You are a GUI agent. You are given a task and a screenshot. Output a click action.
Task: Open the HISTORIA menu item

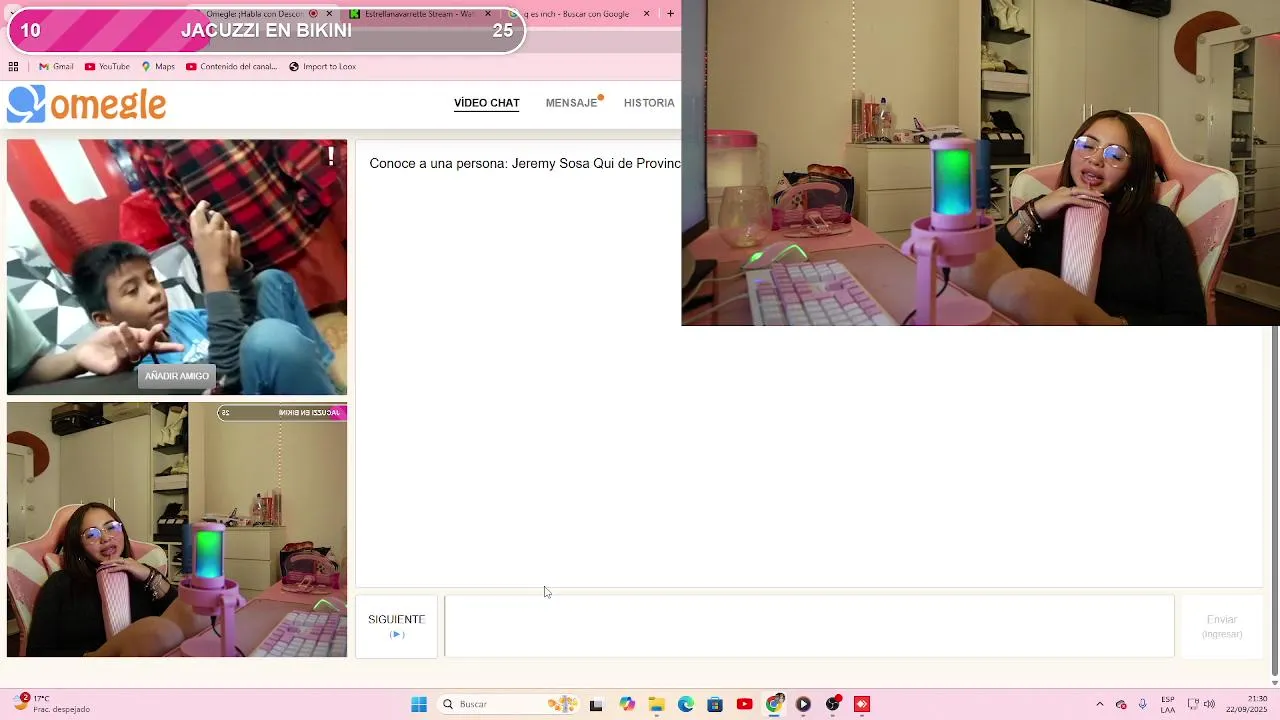649,103
